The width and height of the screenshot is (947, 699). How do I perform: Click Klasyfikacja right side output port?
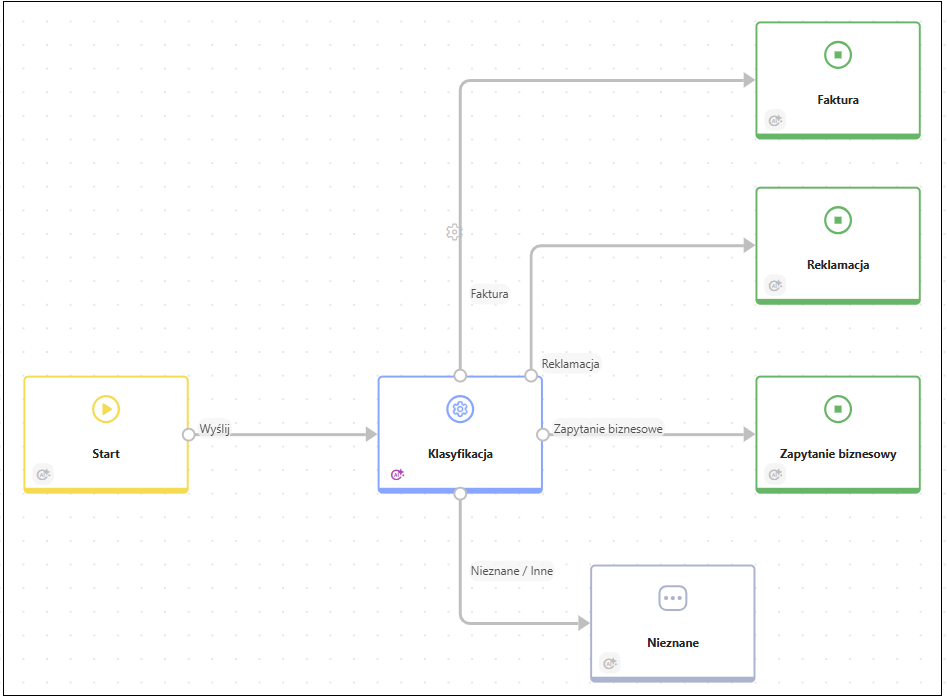click(x=543, y=434)
